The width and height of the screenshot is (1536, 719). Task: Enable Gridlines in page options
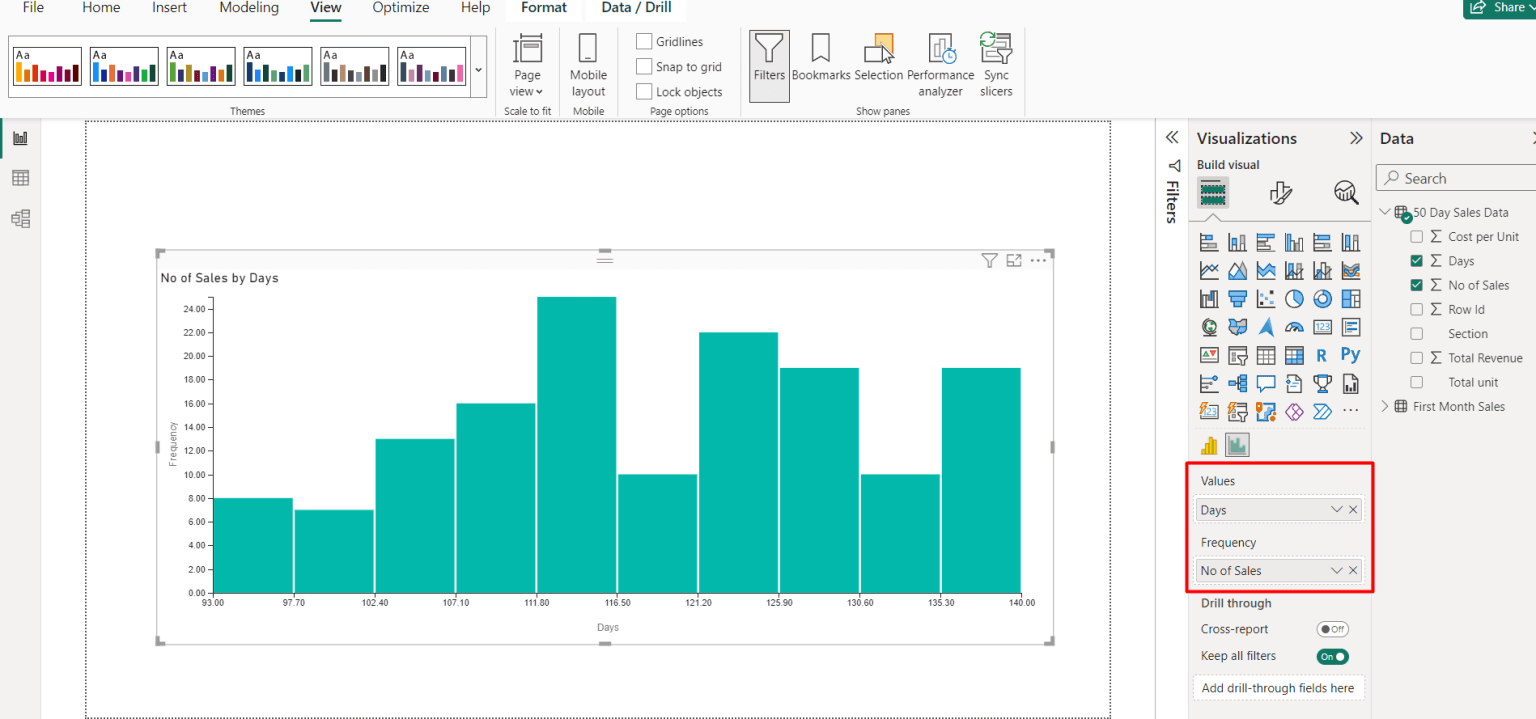click(644, 41)
